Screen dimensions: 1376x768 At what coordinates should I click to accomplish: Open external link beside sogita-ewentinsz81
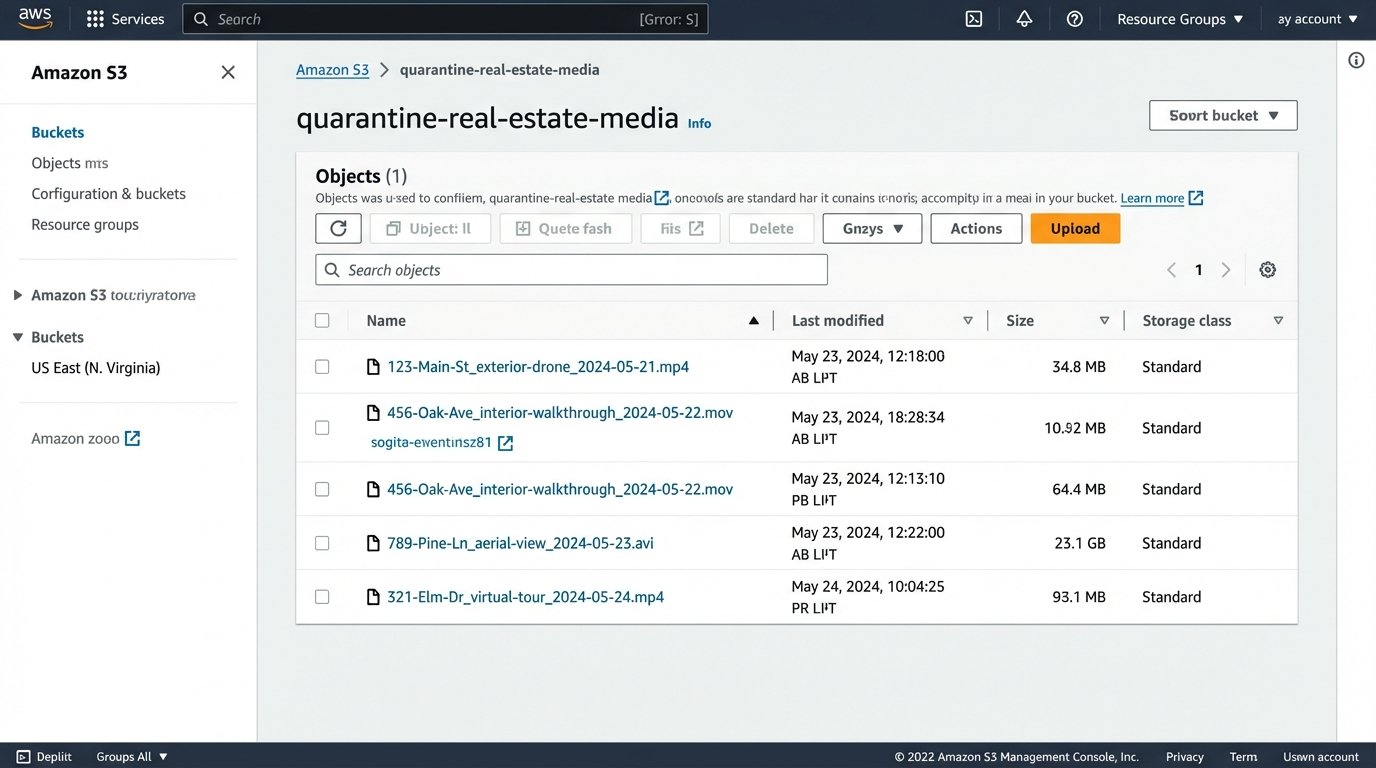(x=505, y=442)
